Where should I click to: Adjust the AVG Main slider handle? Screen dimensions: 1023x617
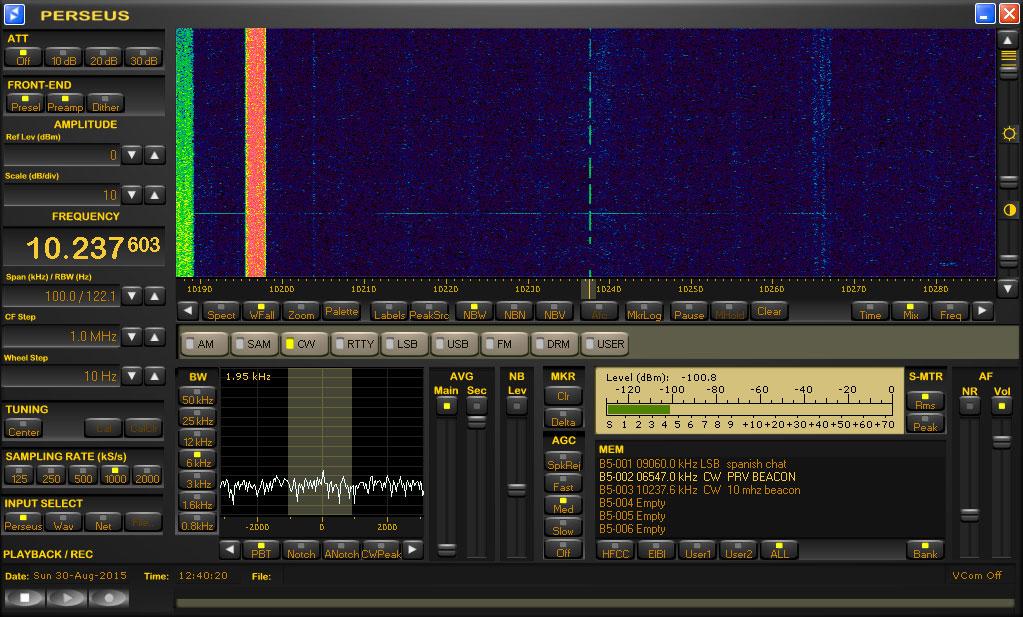pos(447,549)
